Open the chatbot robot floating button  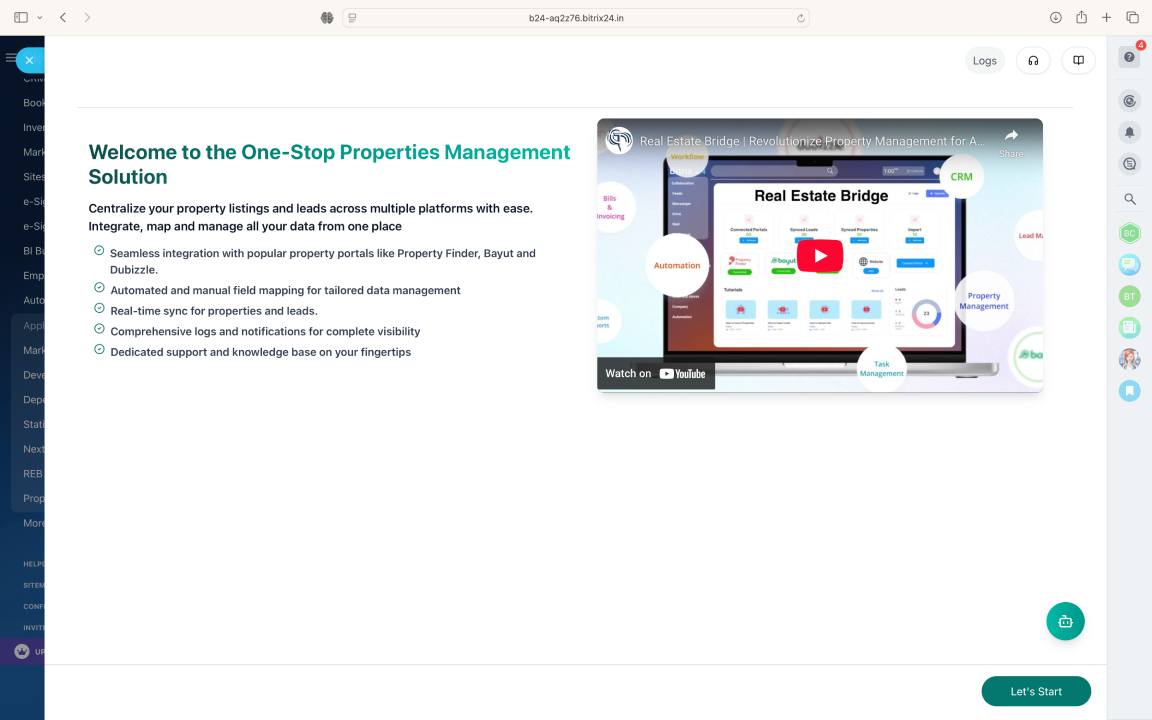(x=1065, y=621)
